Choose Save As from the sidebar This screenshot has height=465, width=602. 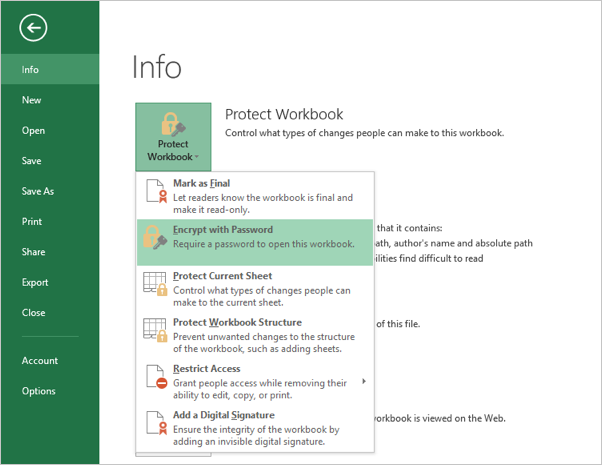38,191
